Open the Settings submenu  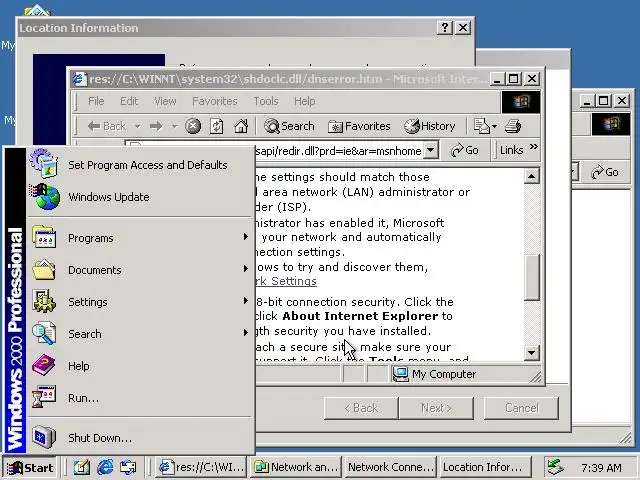[x=141, y=302]
